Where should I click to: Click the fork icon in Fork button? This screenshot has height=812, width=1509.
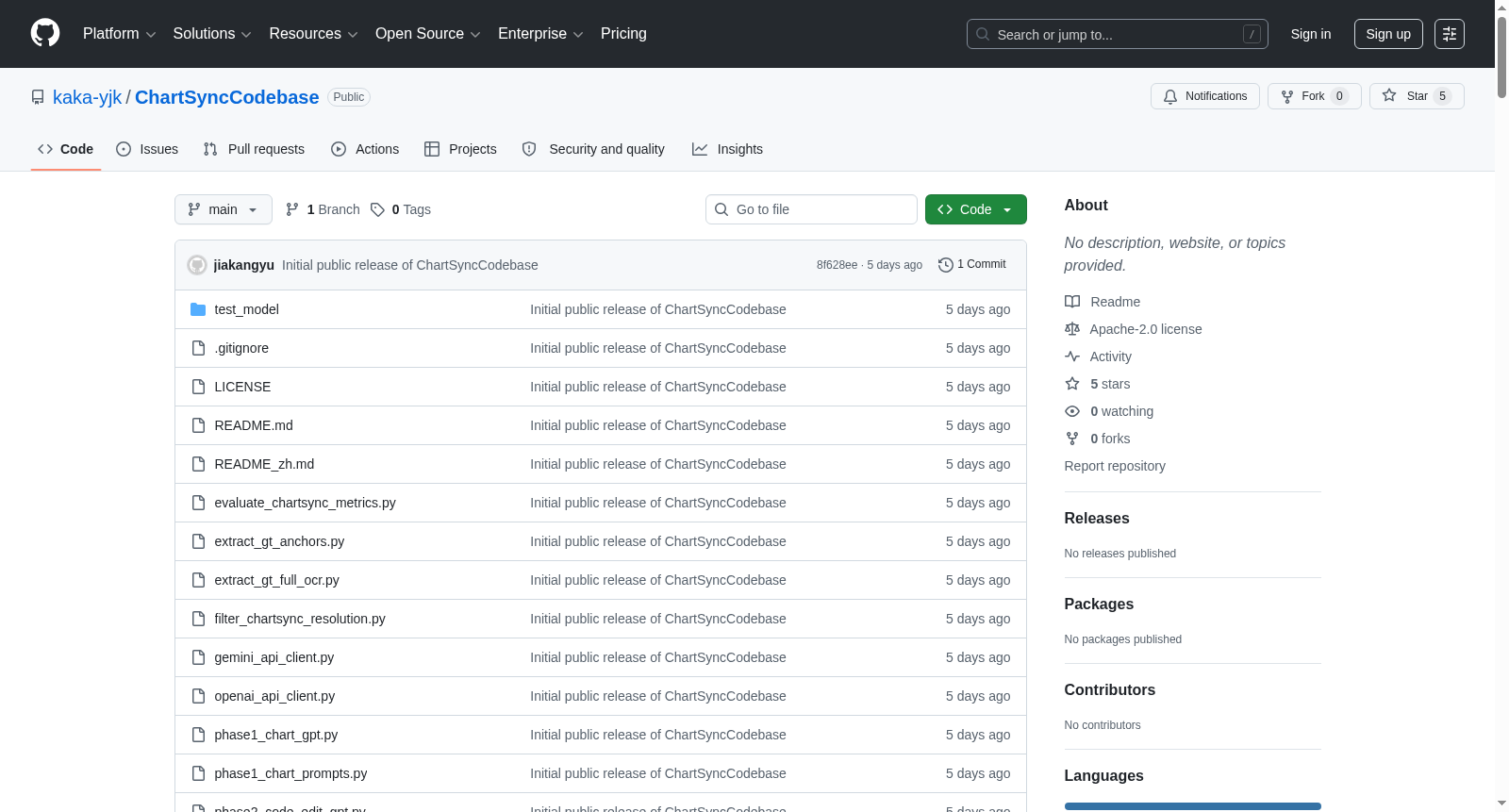(x=1287, y=96)
